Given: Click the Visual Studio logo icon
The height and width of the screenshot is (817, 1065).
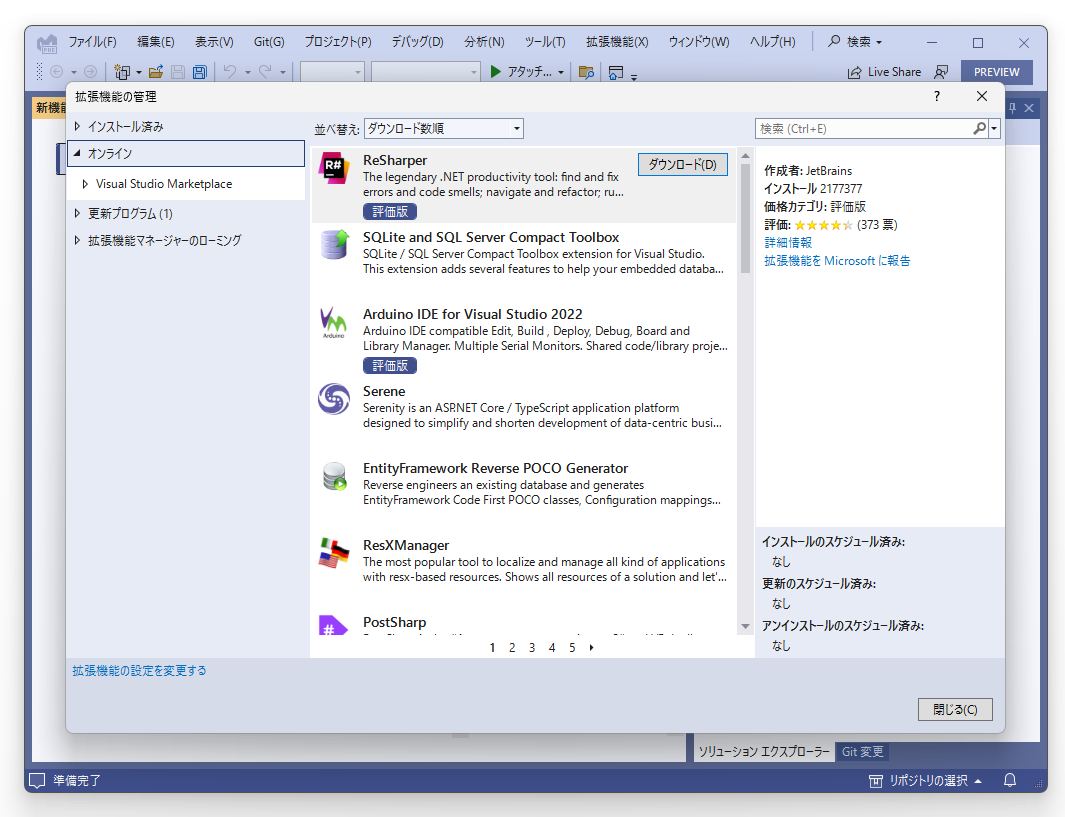Looking at the screenshot, I should (x=47, y=44).
